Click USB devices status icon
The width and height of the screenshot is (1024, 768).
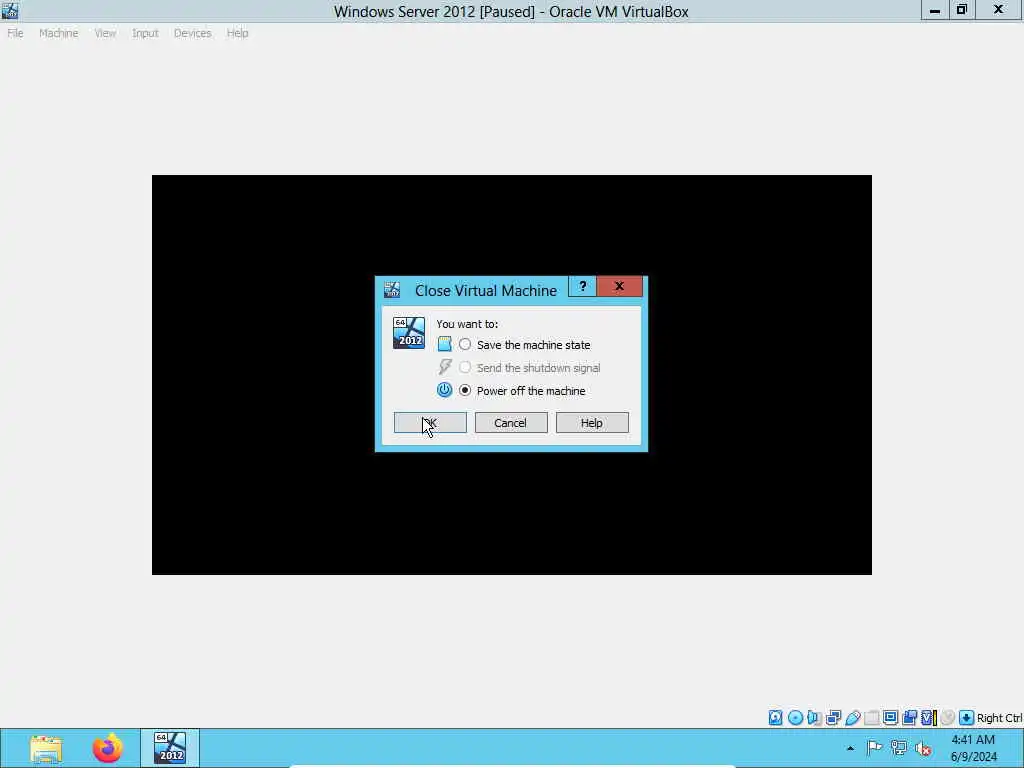(x=852, y=718)
